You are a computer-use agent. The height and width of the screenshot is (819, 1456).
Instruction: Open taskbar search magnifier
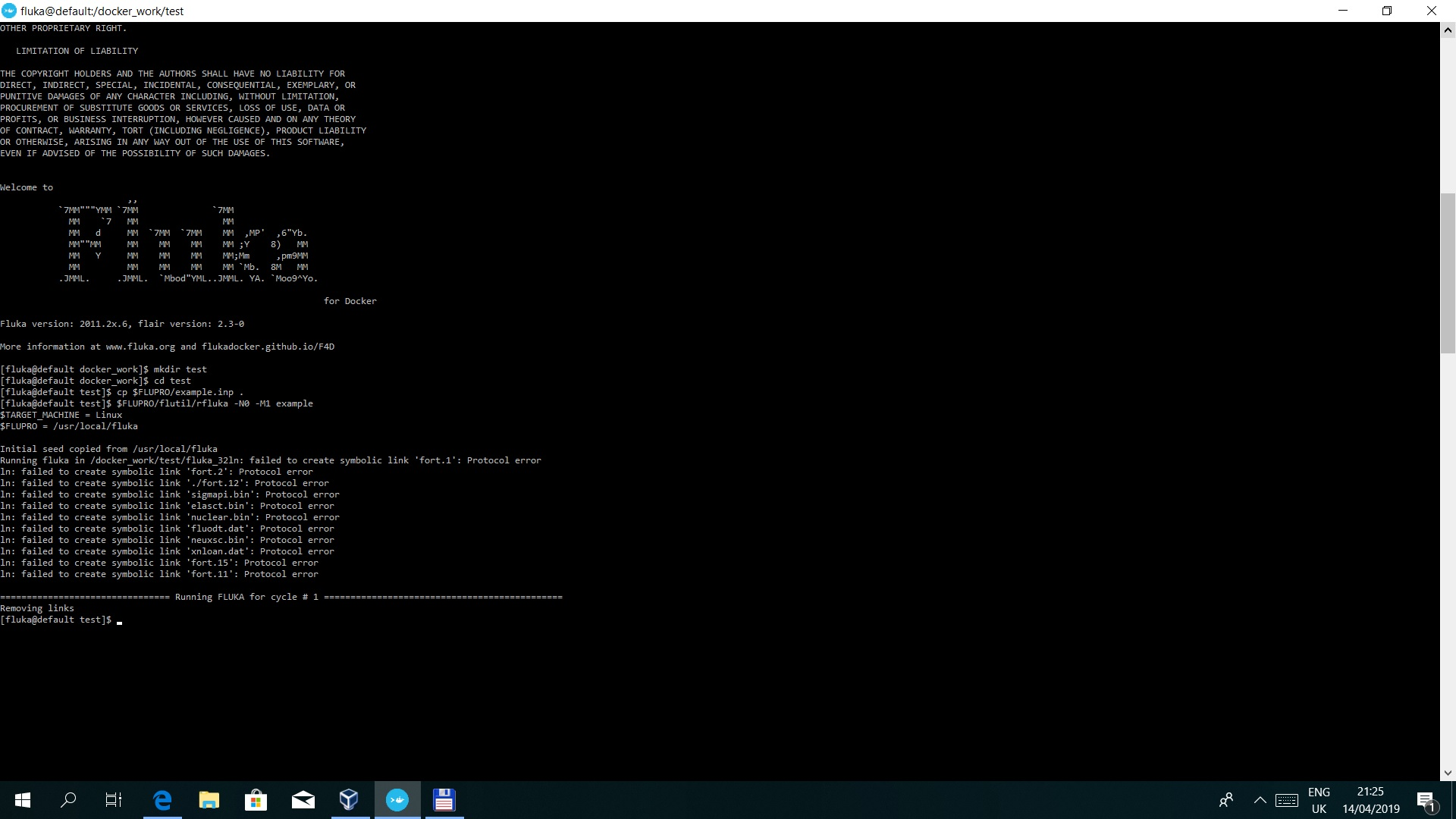pos(68,800)
